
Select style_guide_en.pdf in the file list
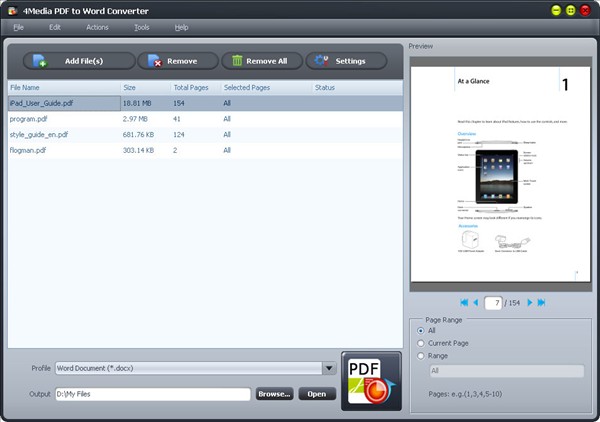(40, 134)
